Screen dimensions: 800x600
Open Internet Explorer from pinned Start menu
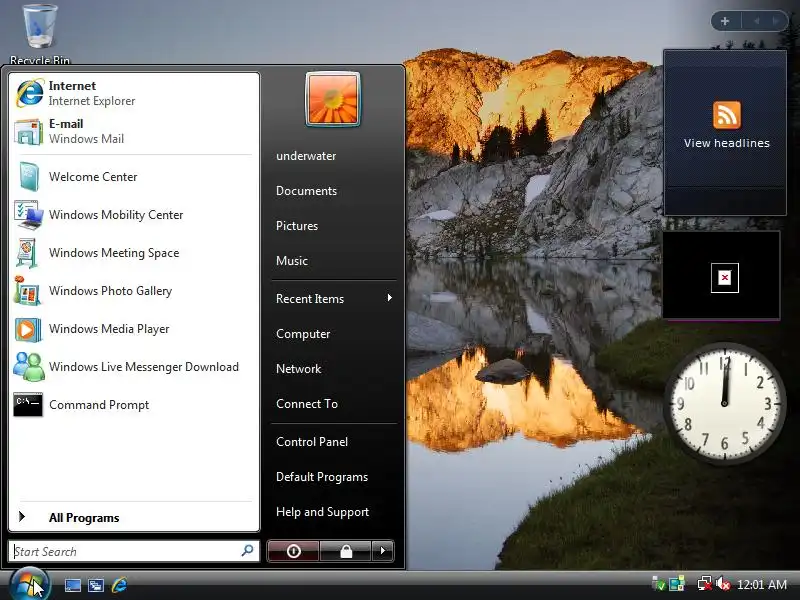click(x=134, y=93)
